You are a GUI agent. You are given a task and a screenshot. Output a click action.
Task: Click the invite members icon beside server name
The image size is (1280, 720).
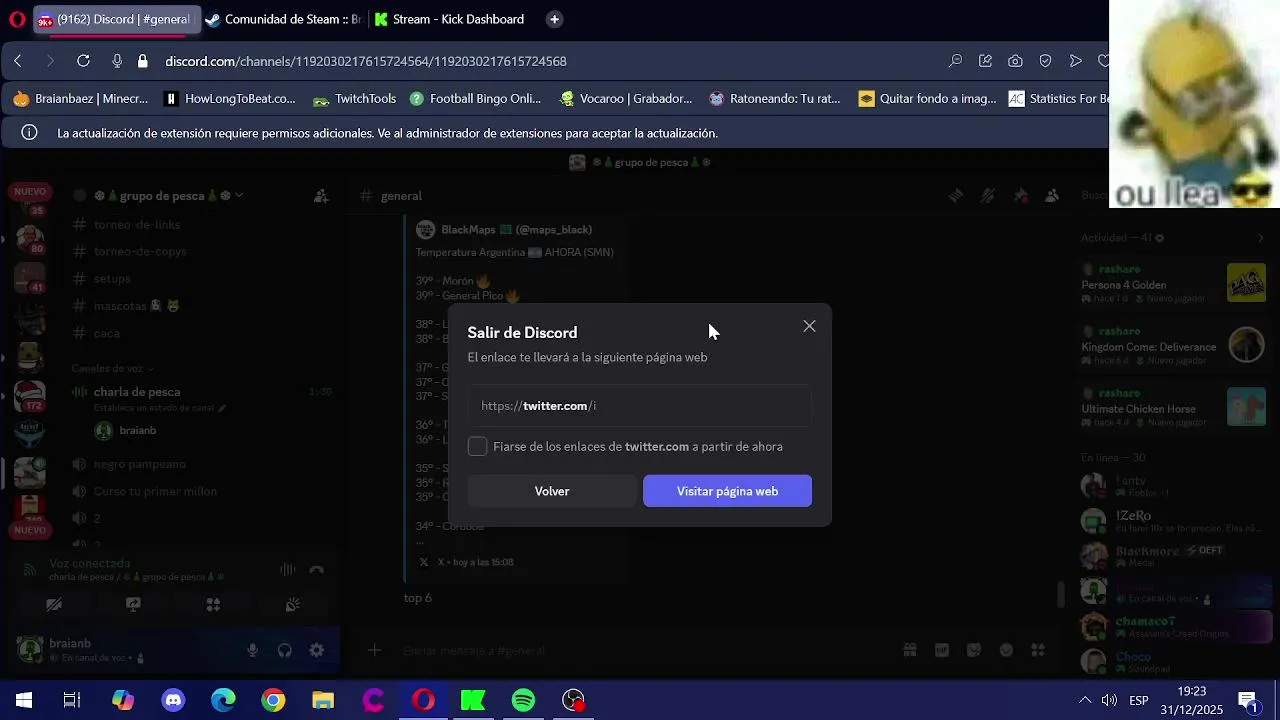click(321, 196)
